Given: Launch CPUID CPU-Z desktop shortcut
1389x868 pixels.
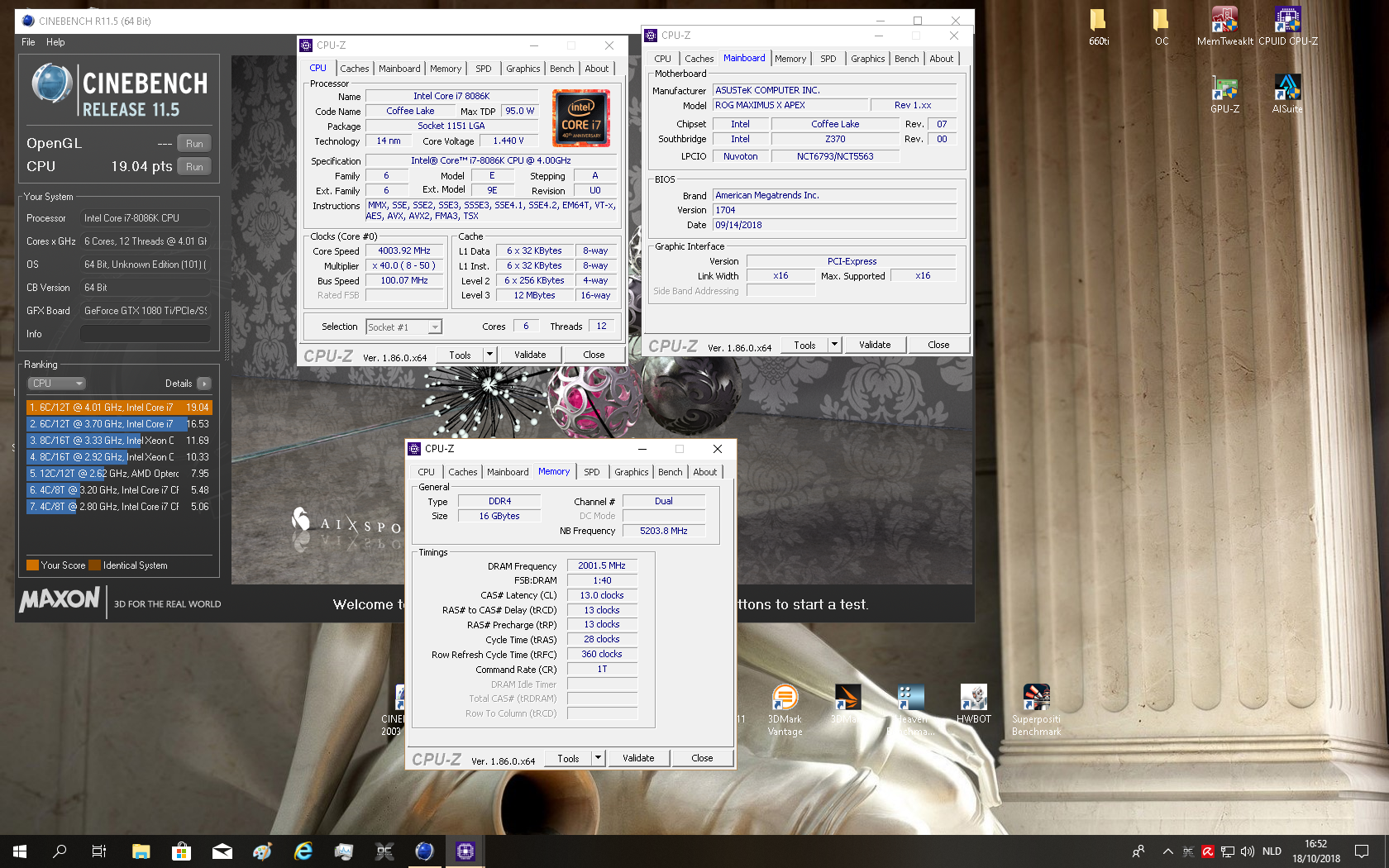Looking at the screenshot, I should [x=1287, y=26].
